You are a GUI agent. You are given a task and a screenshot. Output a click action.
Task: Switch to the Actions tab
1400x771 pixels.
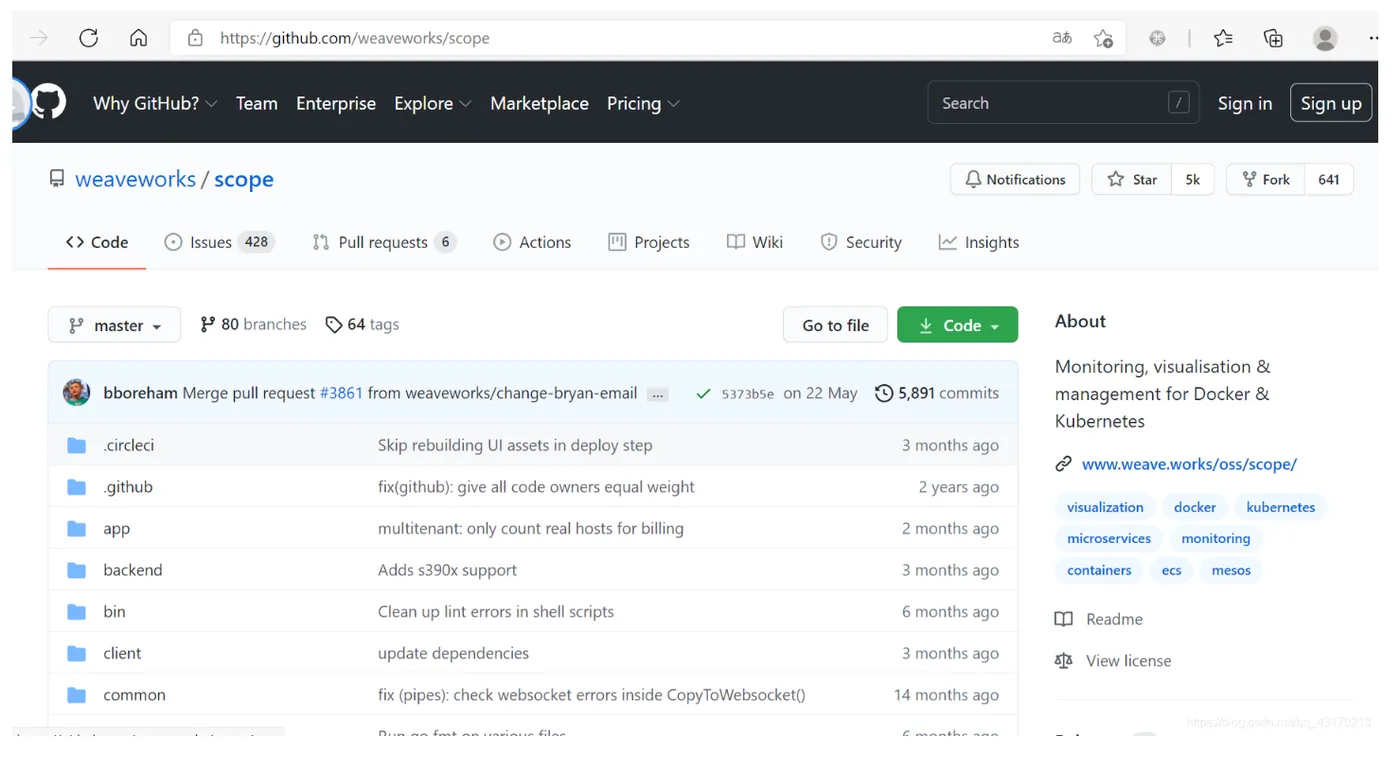pos(532,242)
